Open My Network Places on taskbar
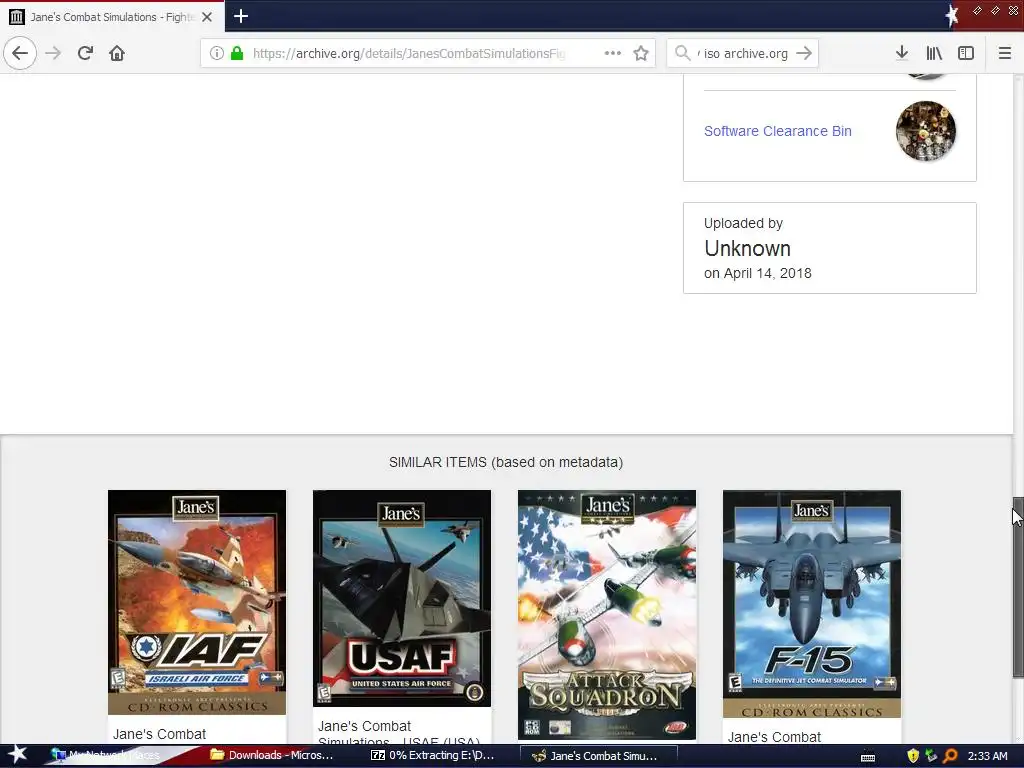Image resolution: width=1024 pixels, height=768 pixels. point(106,755)
